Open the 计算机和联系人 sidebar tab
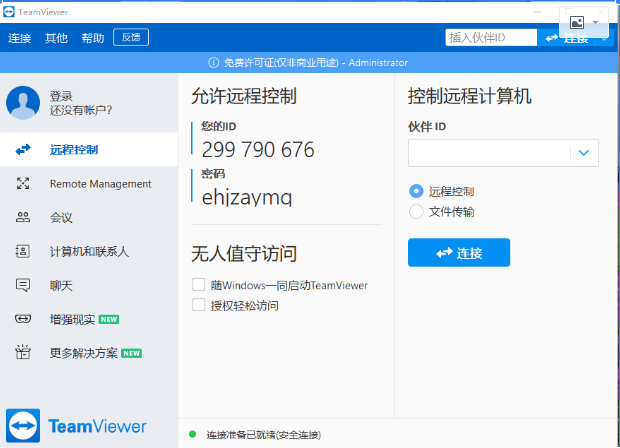 coord(89,251)
